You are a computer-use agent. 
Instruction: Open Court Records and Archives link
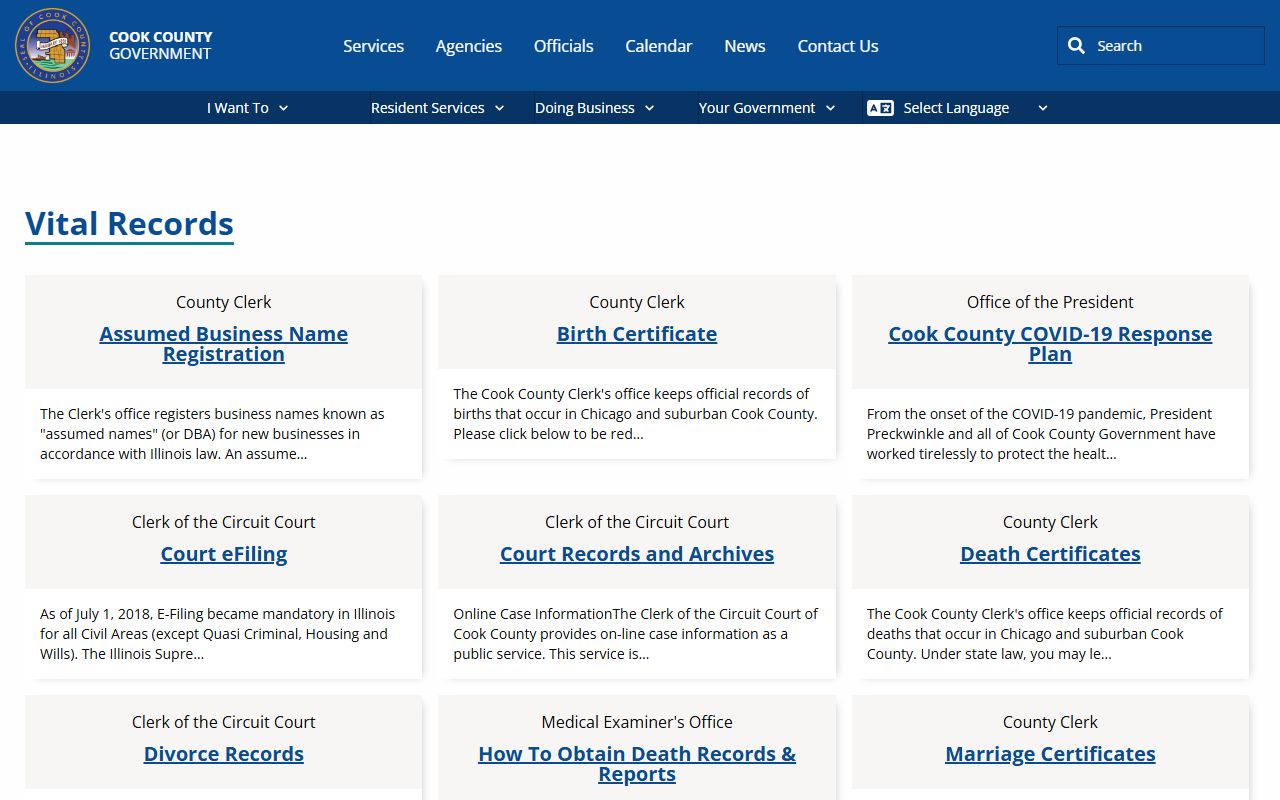pos(637,554)
